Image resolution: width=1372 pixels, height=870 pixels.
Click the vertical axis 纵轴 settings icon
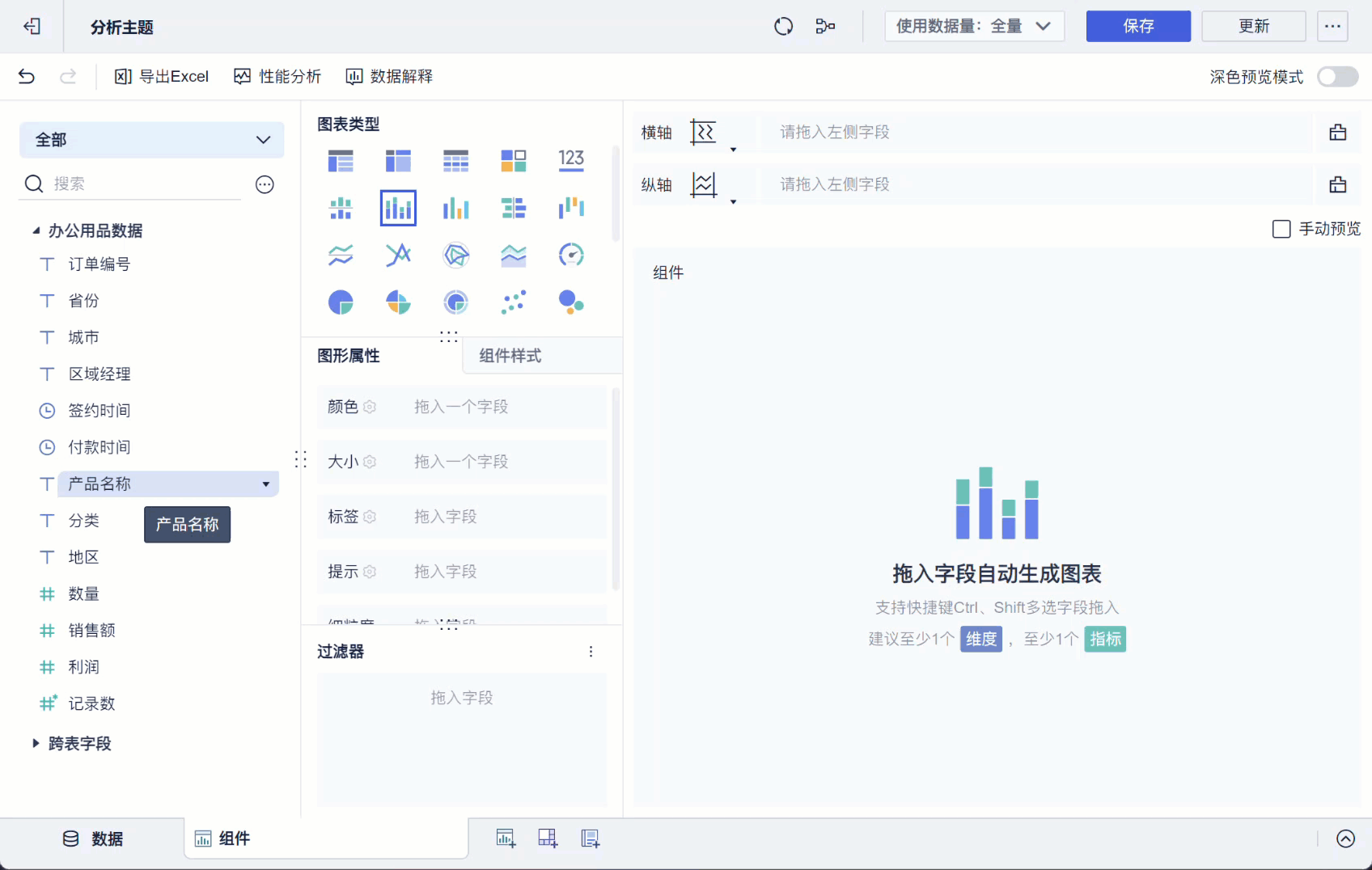click(x=703, y=185)
